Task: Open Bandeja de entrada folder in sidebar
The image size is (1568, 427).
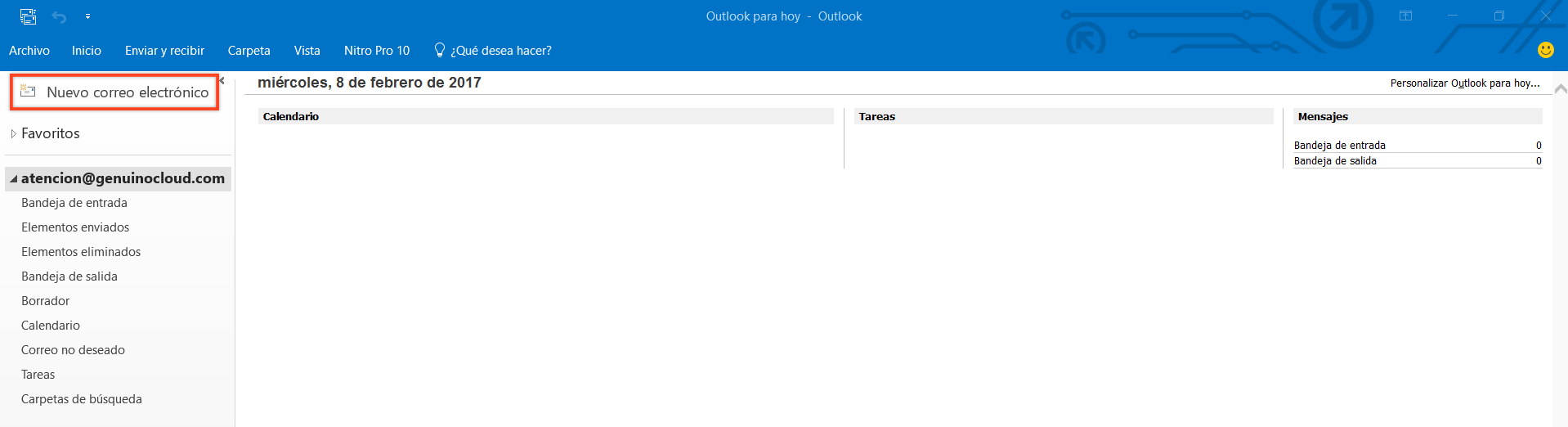Action: click(x=74, y=203)
